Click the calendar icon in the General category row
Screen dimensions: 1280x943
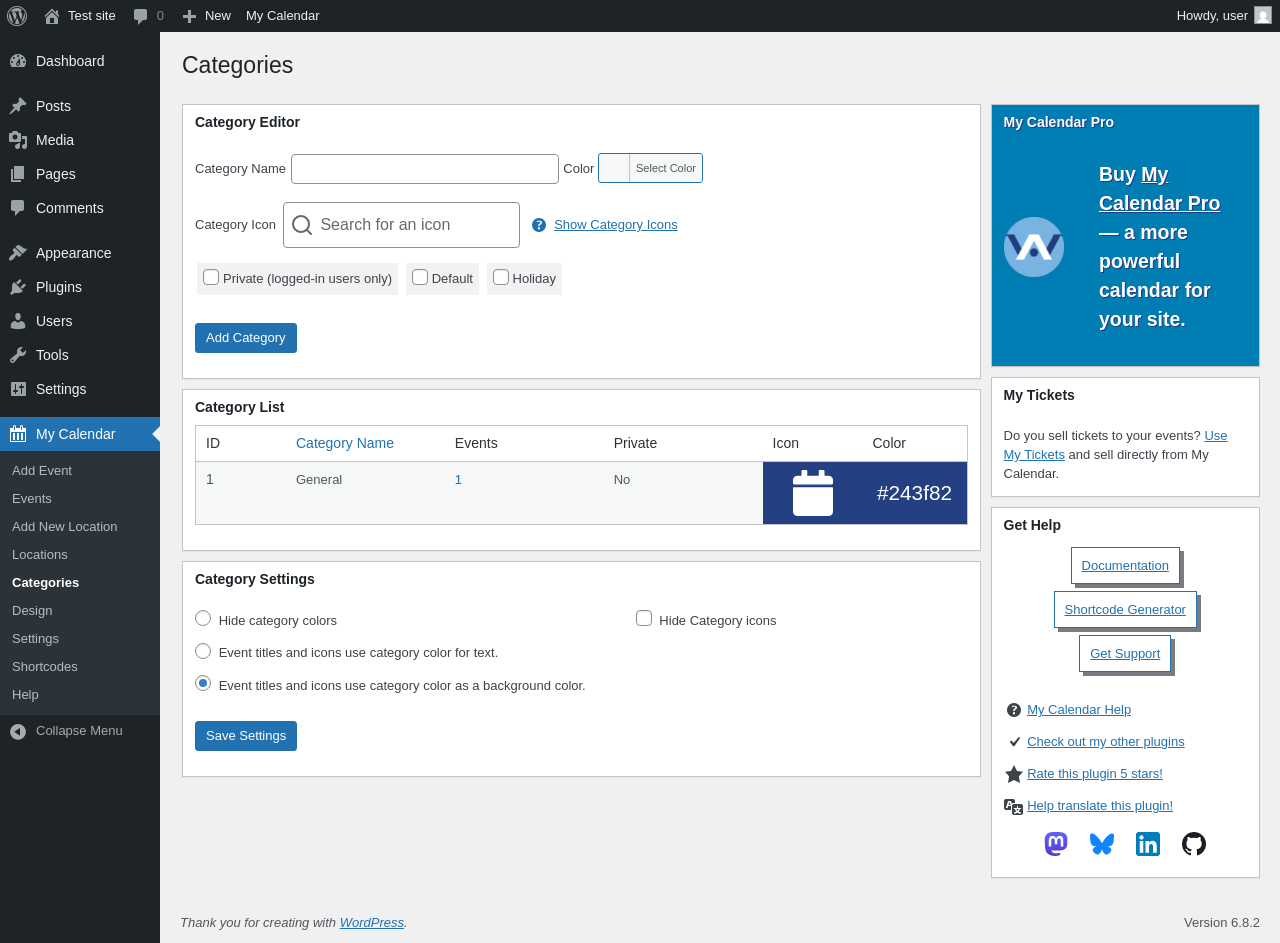tap(813, 493)
